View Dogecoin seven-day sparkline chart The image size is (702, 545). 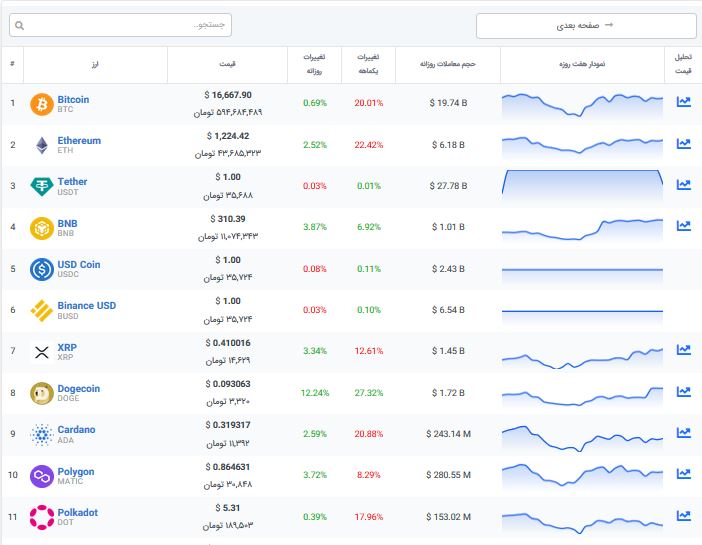(582, 397)
